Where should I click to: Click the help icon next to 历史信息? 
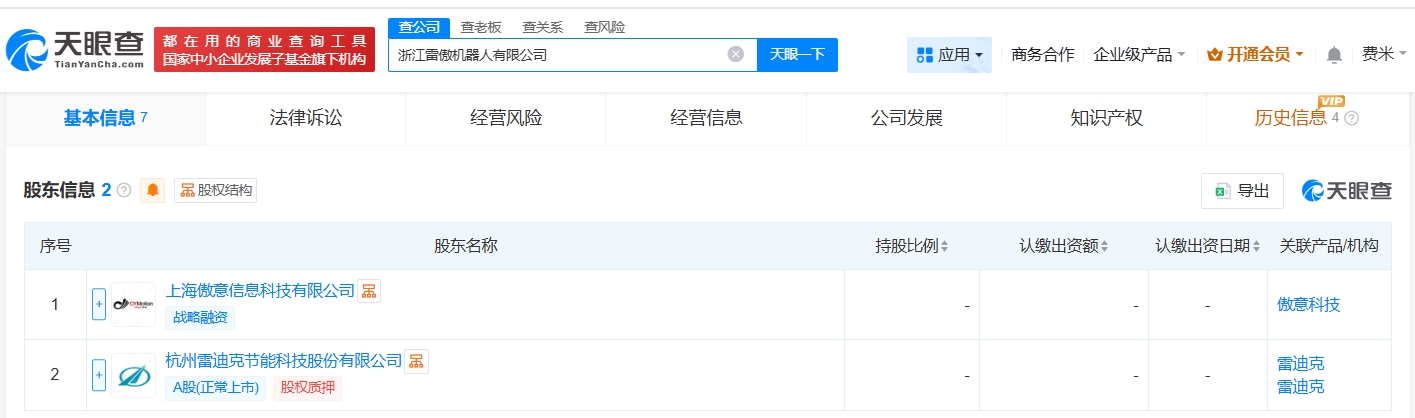coord(1352,118)
